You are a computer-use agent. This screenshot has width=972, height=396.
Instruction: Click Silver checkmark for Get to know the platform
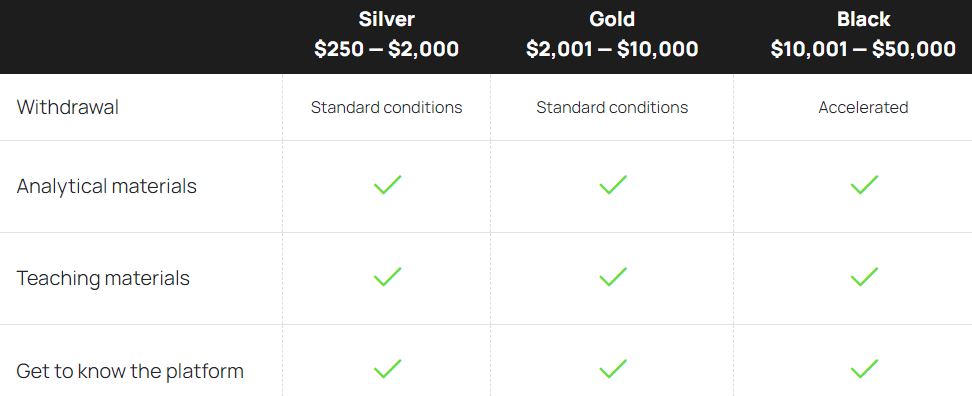[x=387, y=369]
